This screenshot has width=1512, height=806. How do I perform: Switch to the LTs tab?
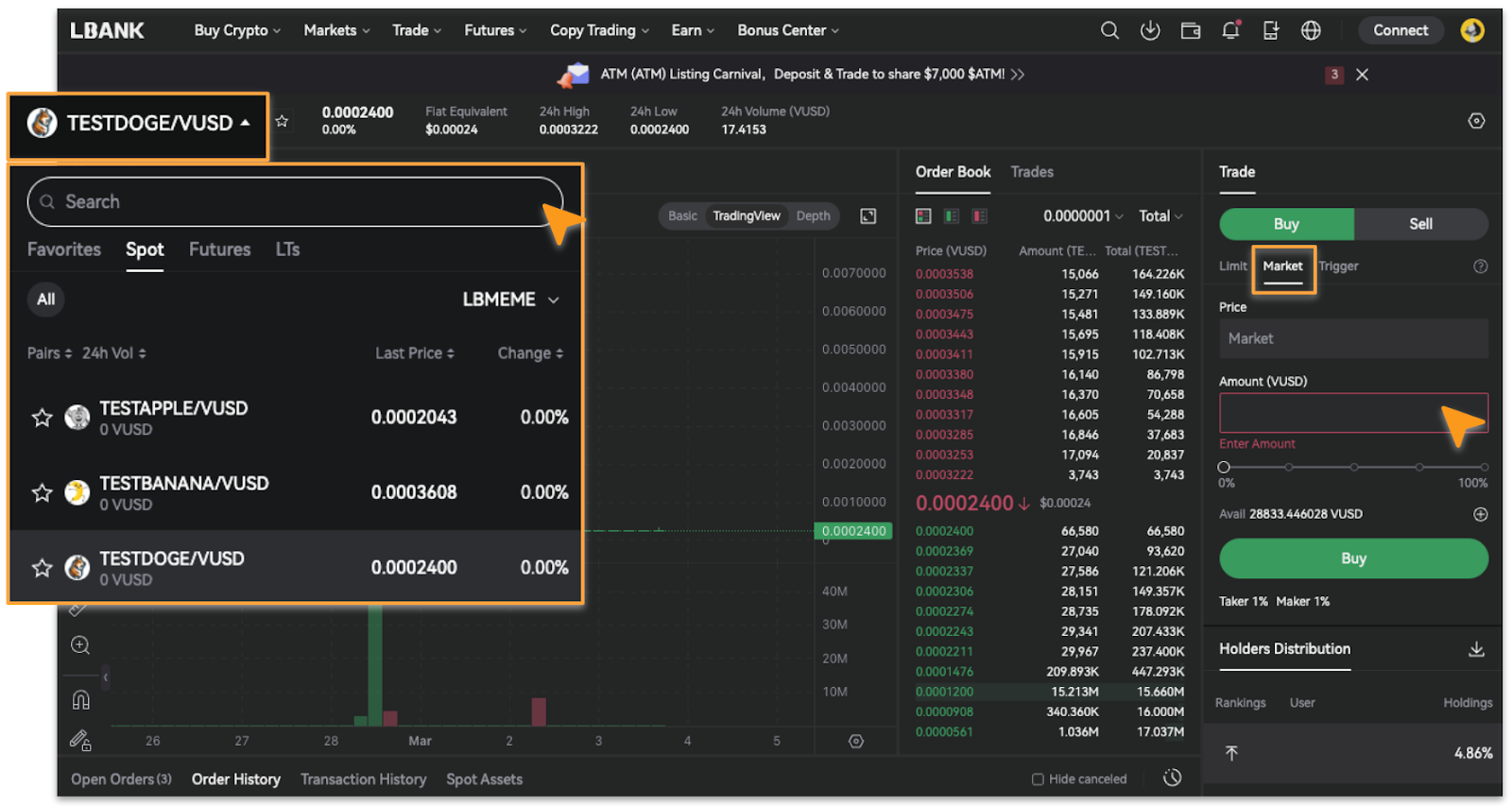(x=287, y=249)
